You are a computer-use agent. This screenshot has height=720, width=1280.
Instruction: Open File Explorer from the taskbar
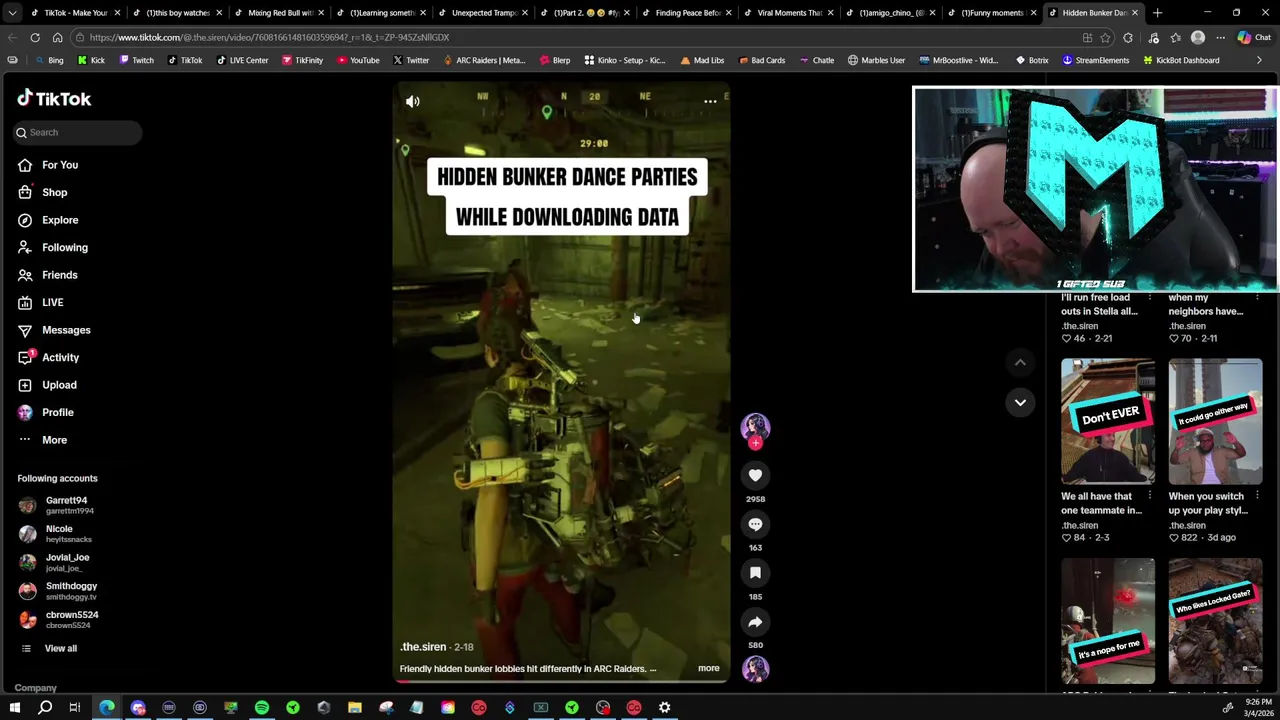click(355, 708)
